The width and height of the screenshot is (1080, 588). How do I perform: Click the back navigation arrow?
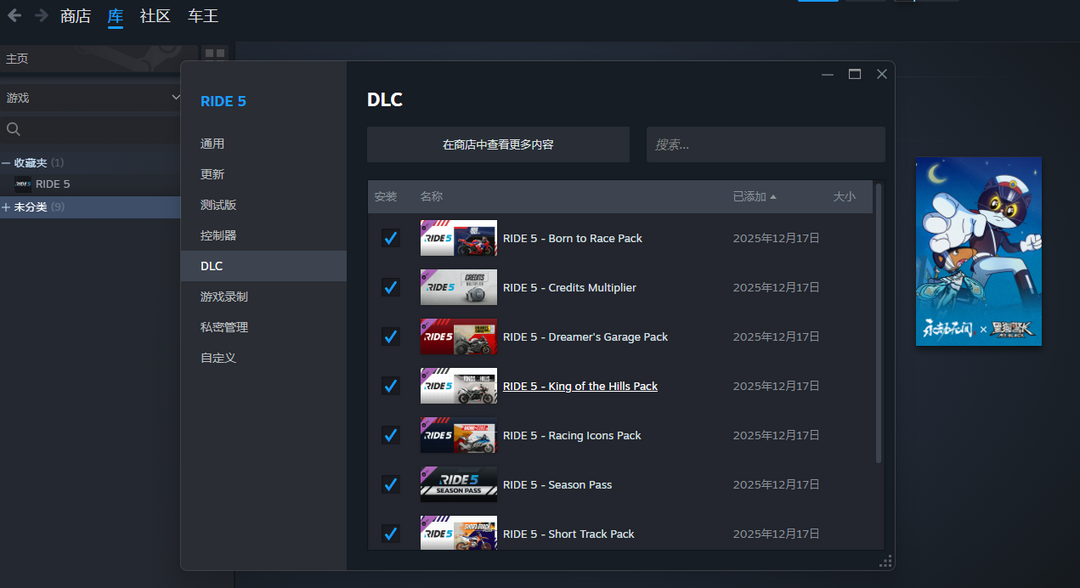point(14,15)
